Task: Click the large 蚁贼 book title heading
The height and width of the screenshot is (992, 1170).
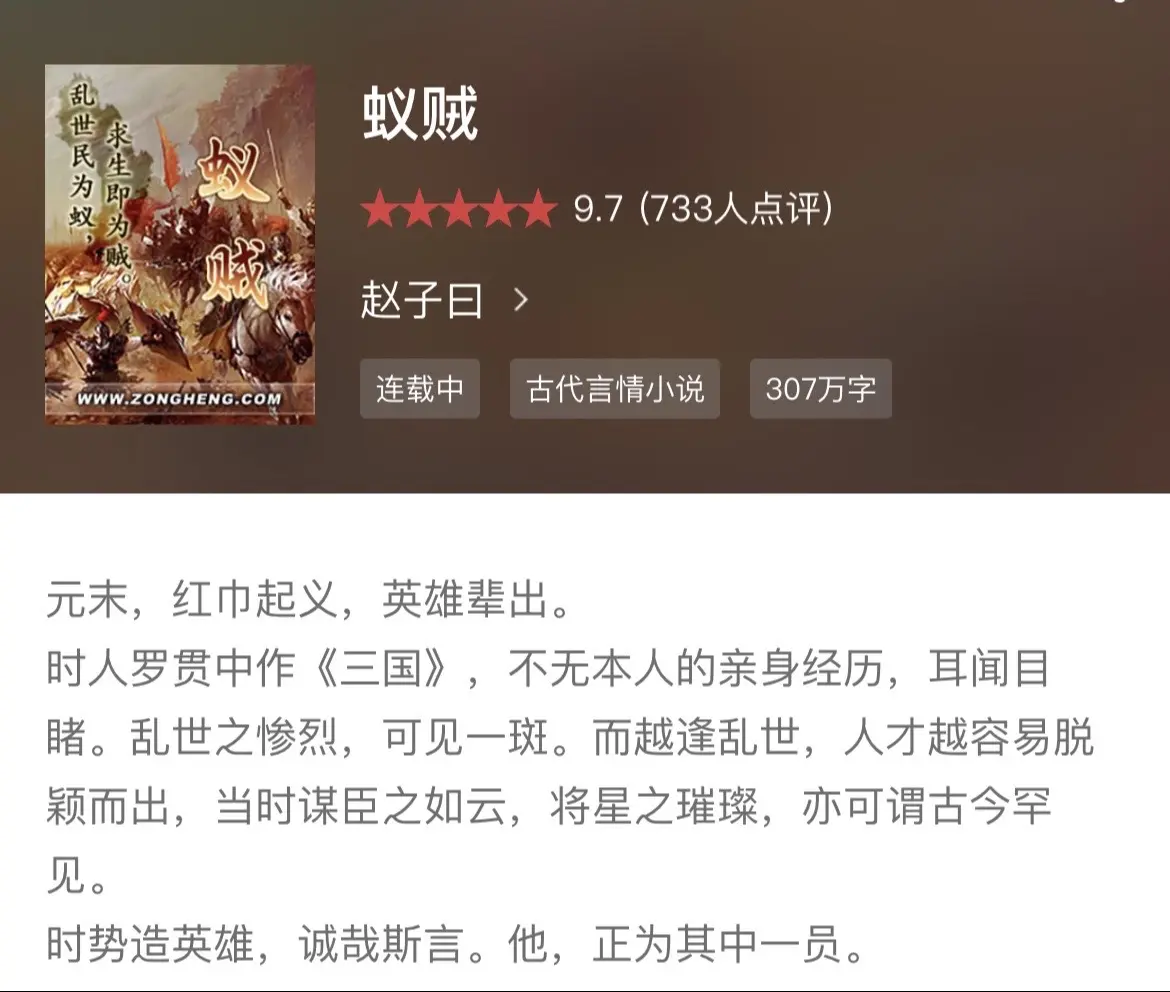Action: click(420, 114)
